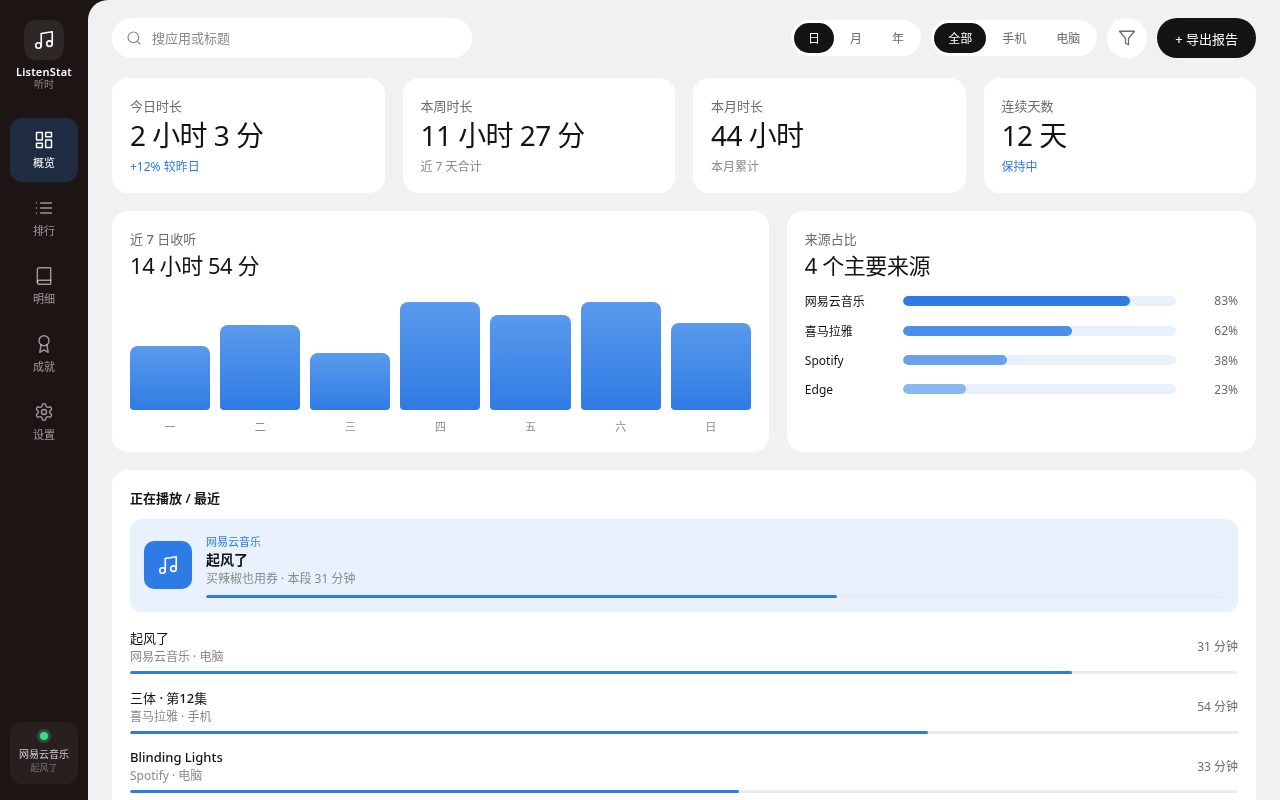The height and width of the screenshot is (800, 1280).
Task: Click the 本周时长 stat card
Action: [x=539, y=135]
